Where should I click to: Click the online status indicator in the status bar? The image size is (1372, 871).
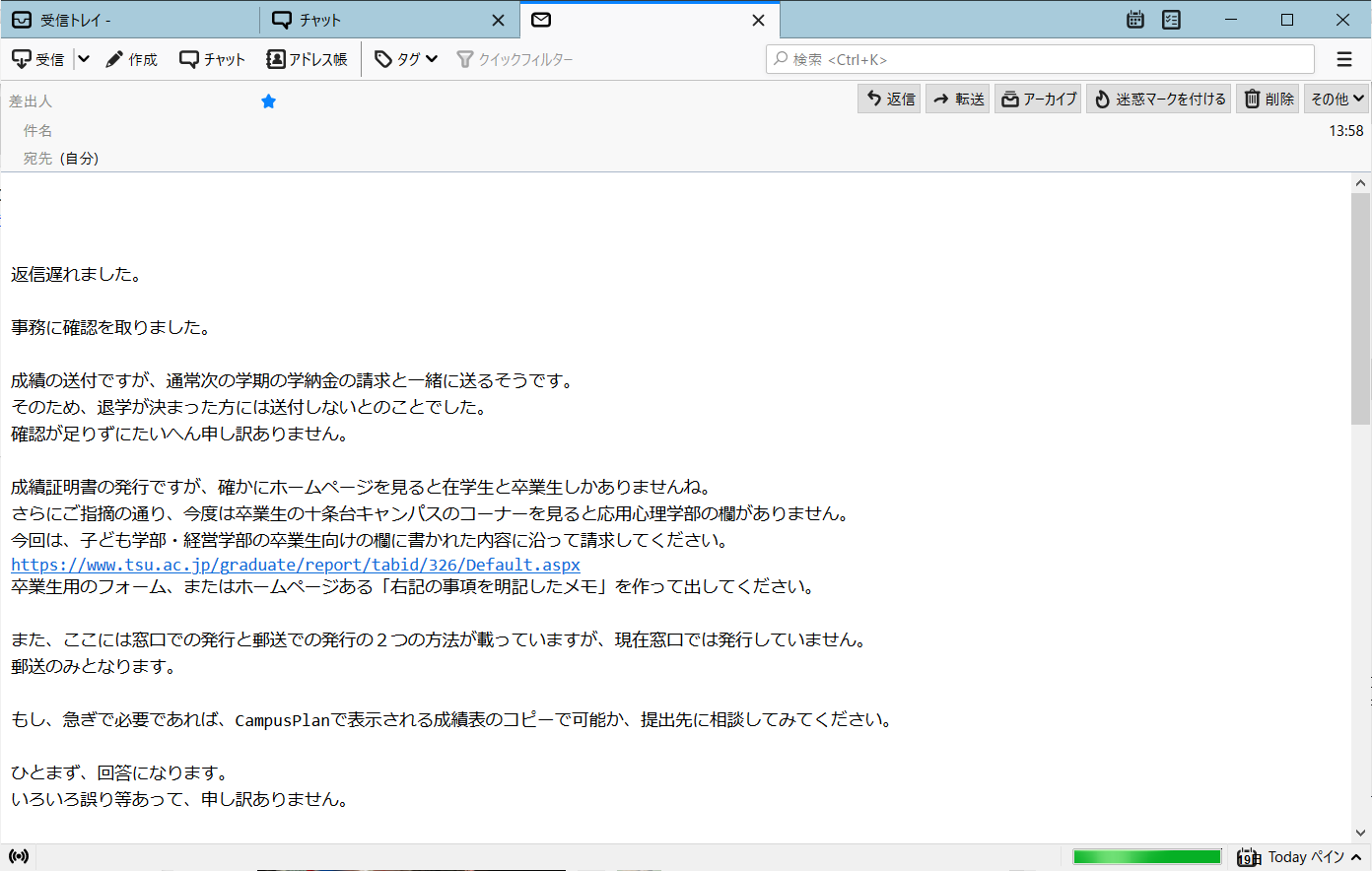pyautogui.click(x=19, y=856)
